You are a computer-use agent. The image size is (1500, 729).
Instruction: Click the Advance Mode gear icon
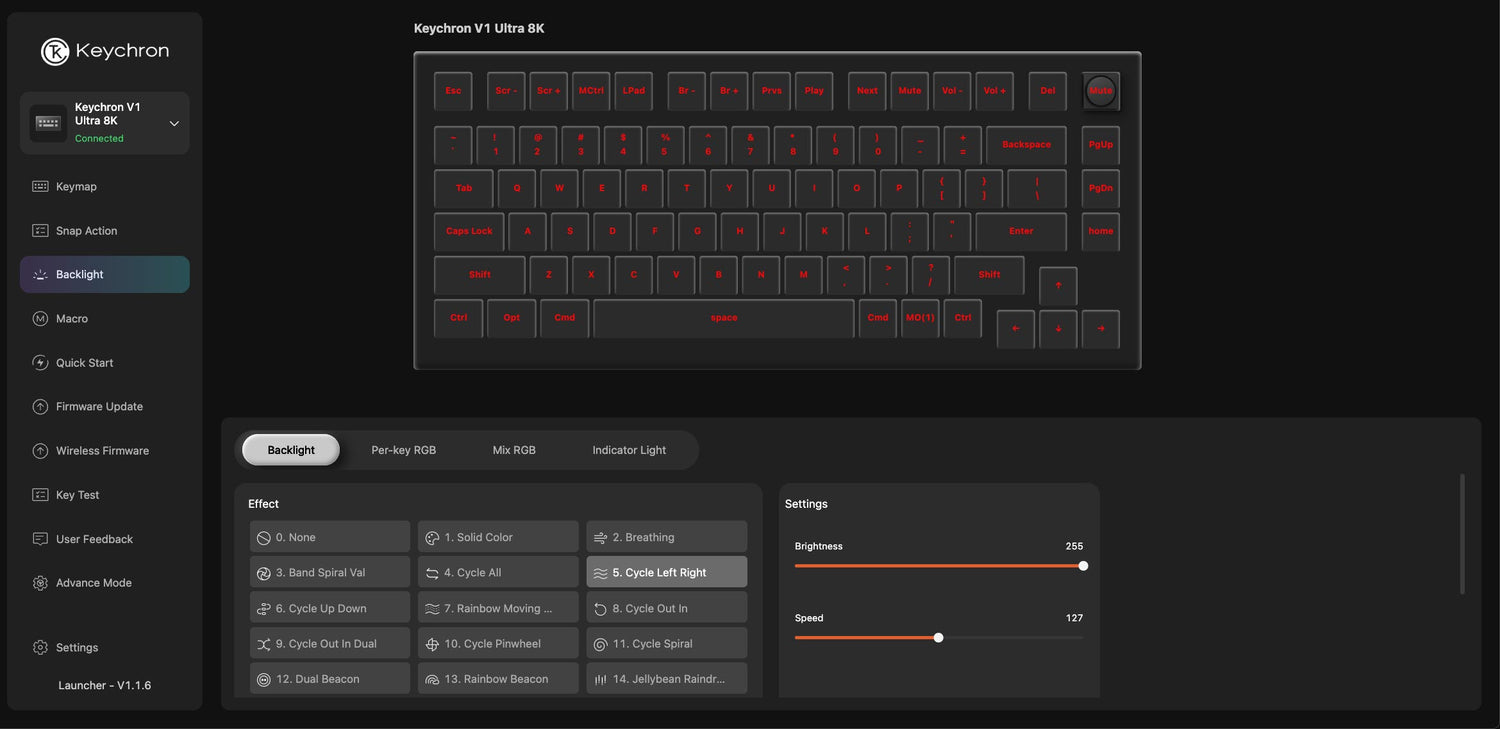click(x=40, y=583)
